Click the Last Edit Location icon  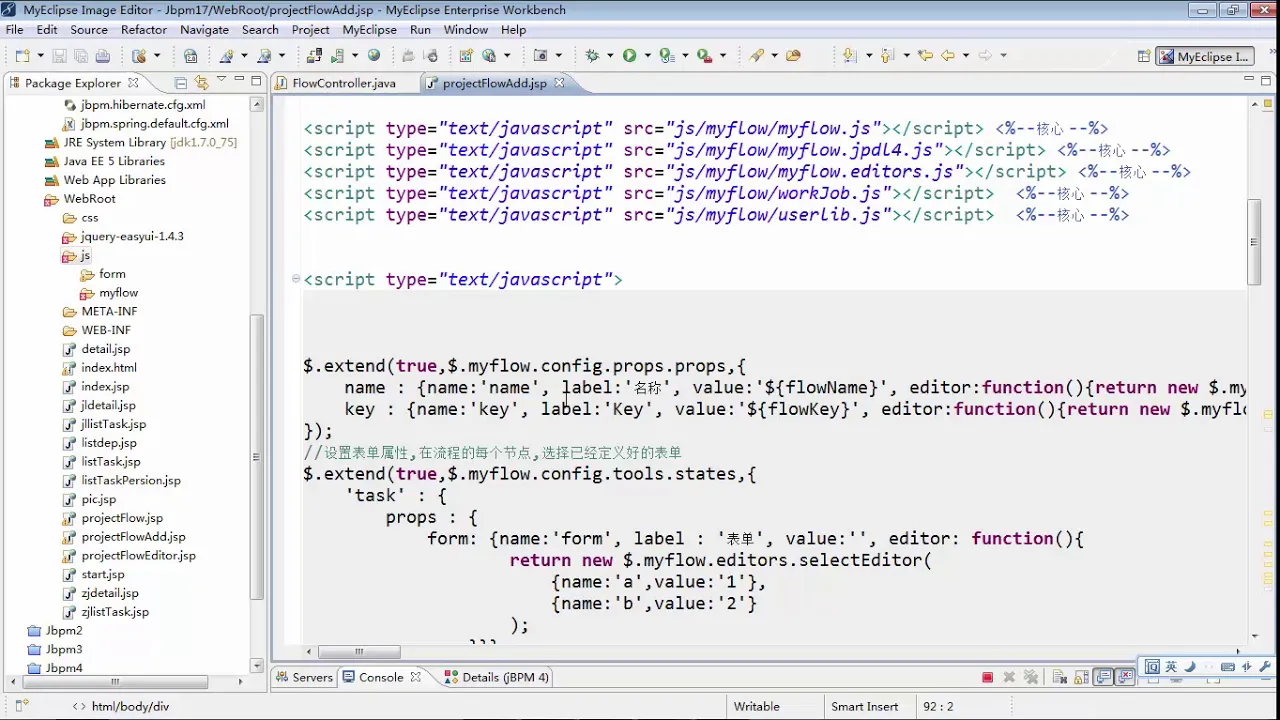(x=925, y=56)
